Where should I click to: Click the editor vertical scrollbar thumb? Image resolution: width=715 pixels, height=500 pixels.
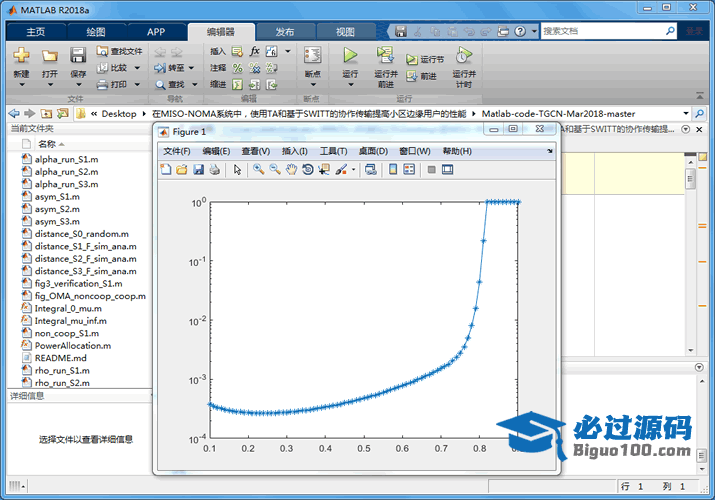pos(690,179)
